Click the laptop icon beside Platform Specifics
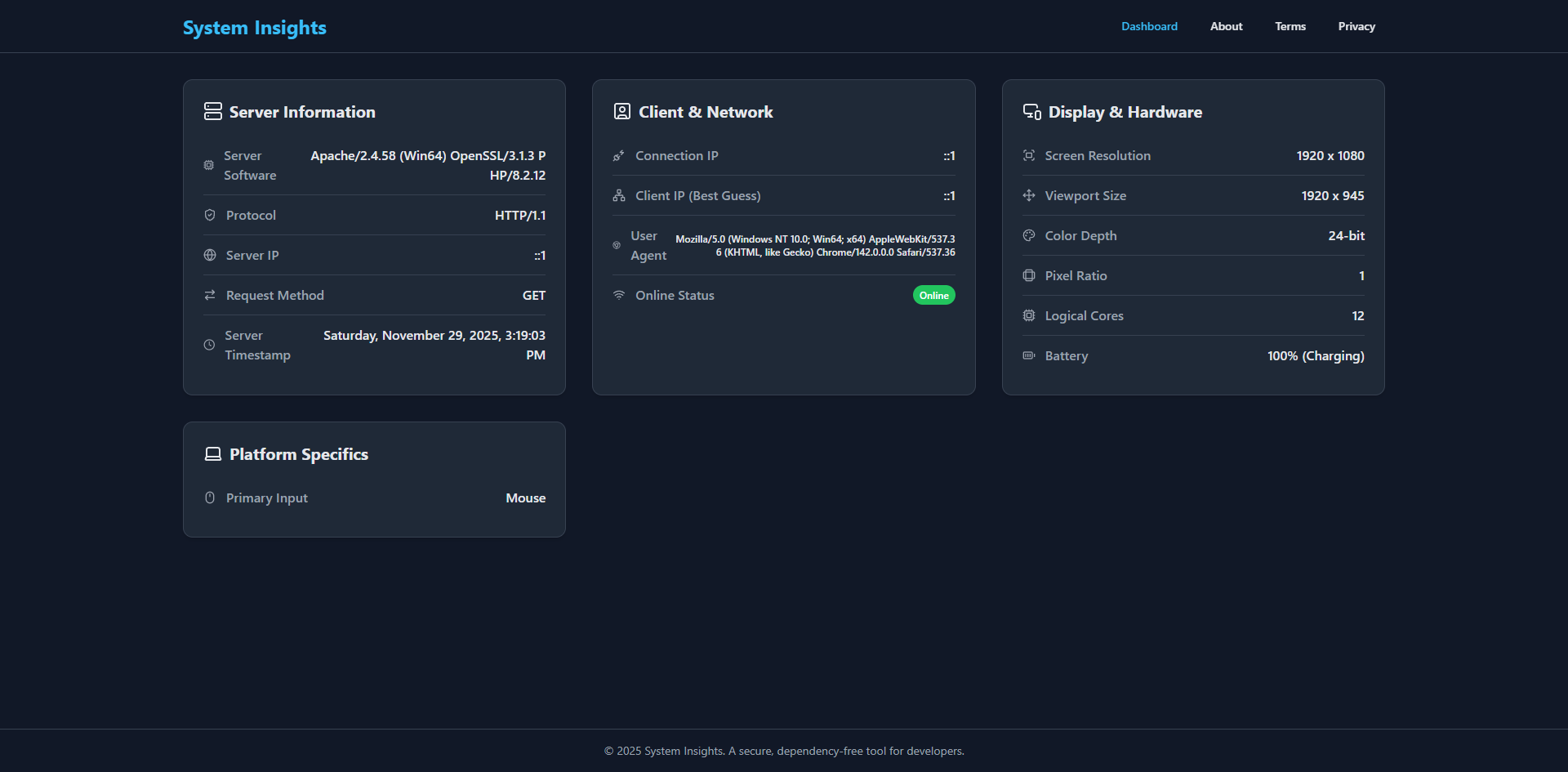The width and height of the screenshot is (1568, 772). (213, 453)
